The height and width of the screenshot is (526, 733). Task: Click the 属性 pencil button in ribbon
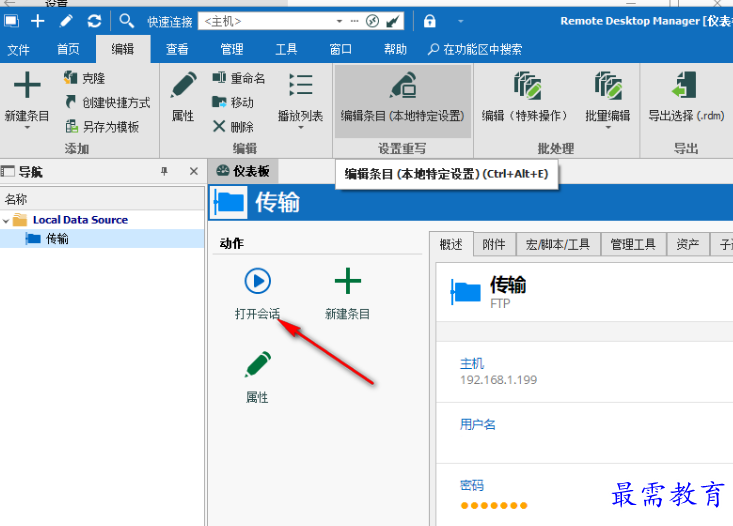tap(183, 96)
